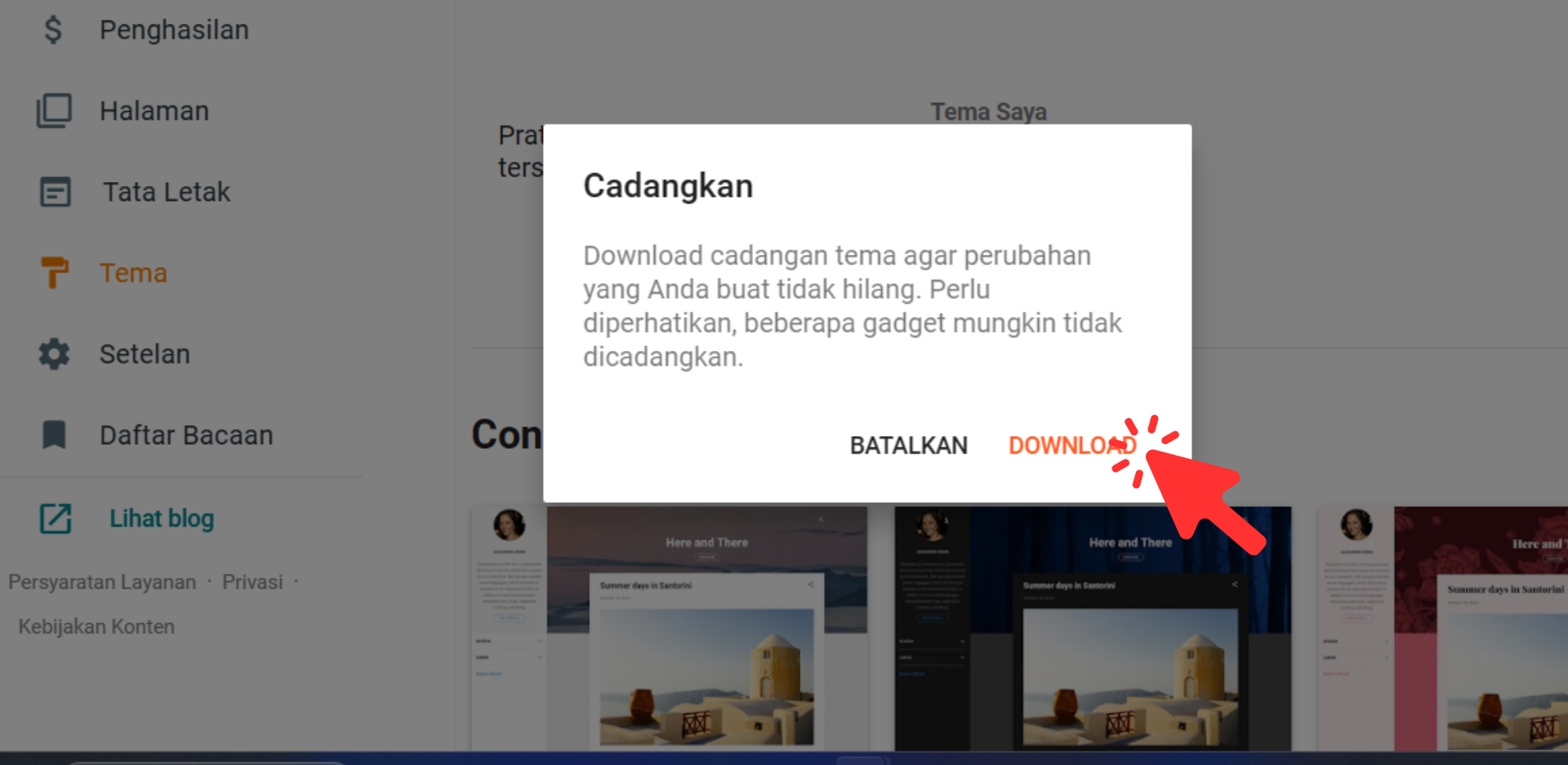1568x765 pixels.
Task: Open the Persyaratan Layanan link
Action: 102,582
